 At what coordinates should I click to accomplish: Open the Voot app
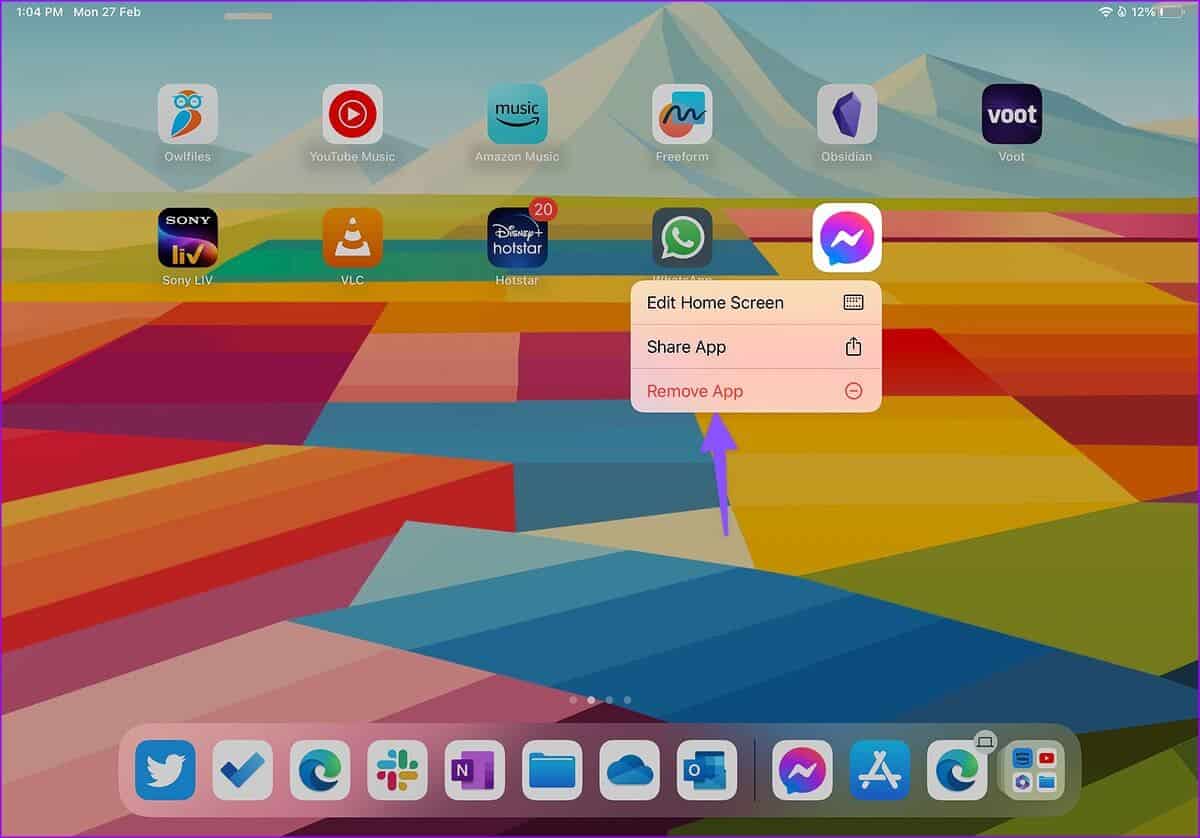[1012, 114]
